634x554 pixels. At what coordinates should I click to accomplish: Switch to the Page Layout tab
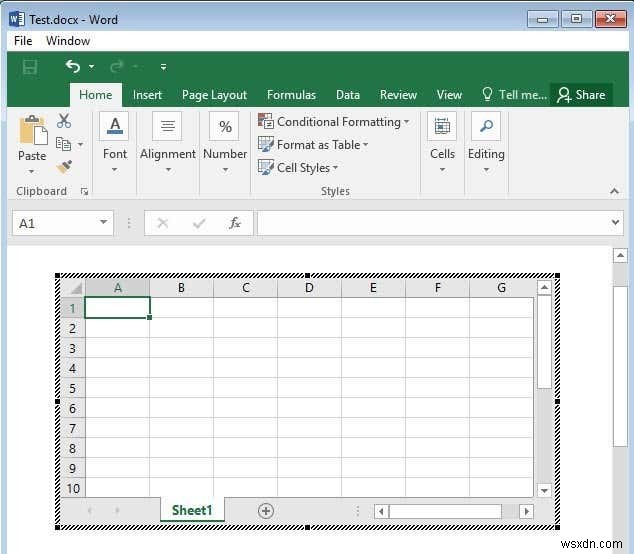coord(214,95)
